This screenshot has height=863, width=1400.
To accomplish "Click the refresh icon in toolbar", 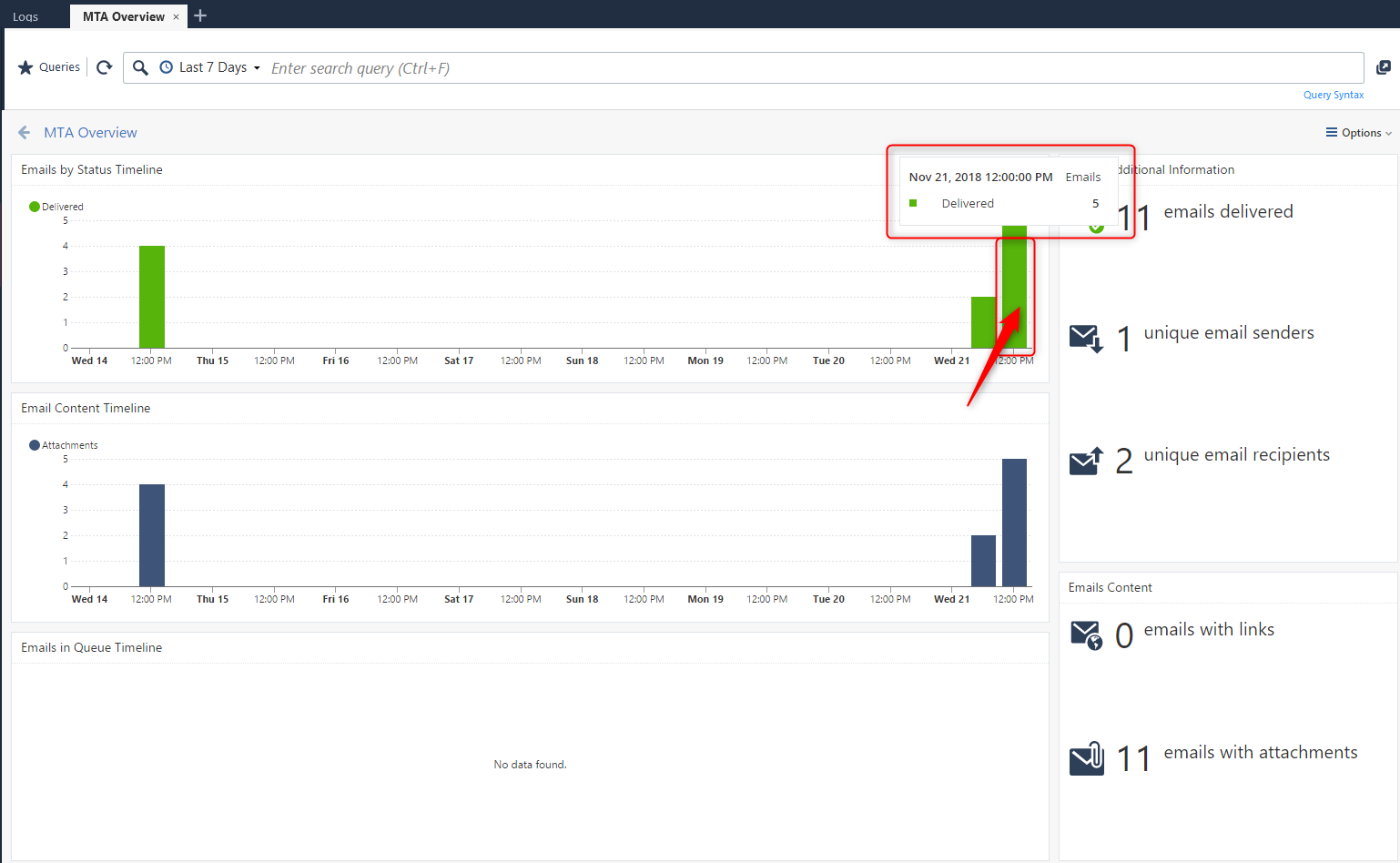I will point(105,67).
